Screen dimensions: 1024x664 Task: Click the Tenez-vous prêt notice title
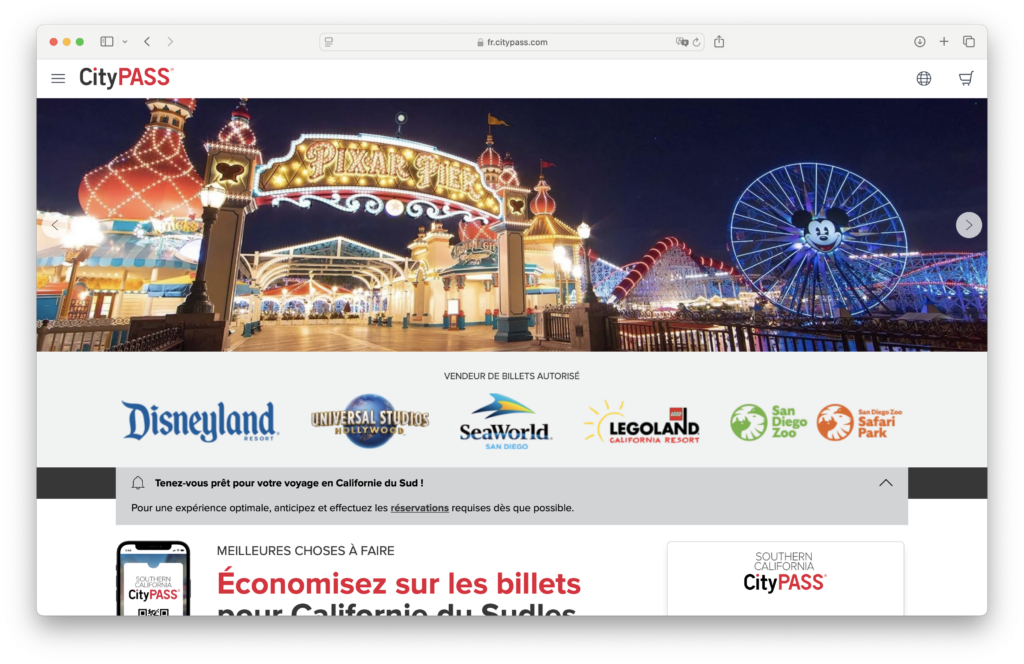click(289, 483)
